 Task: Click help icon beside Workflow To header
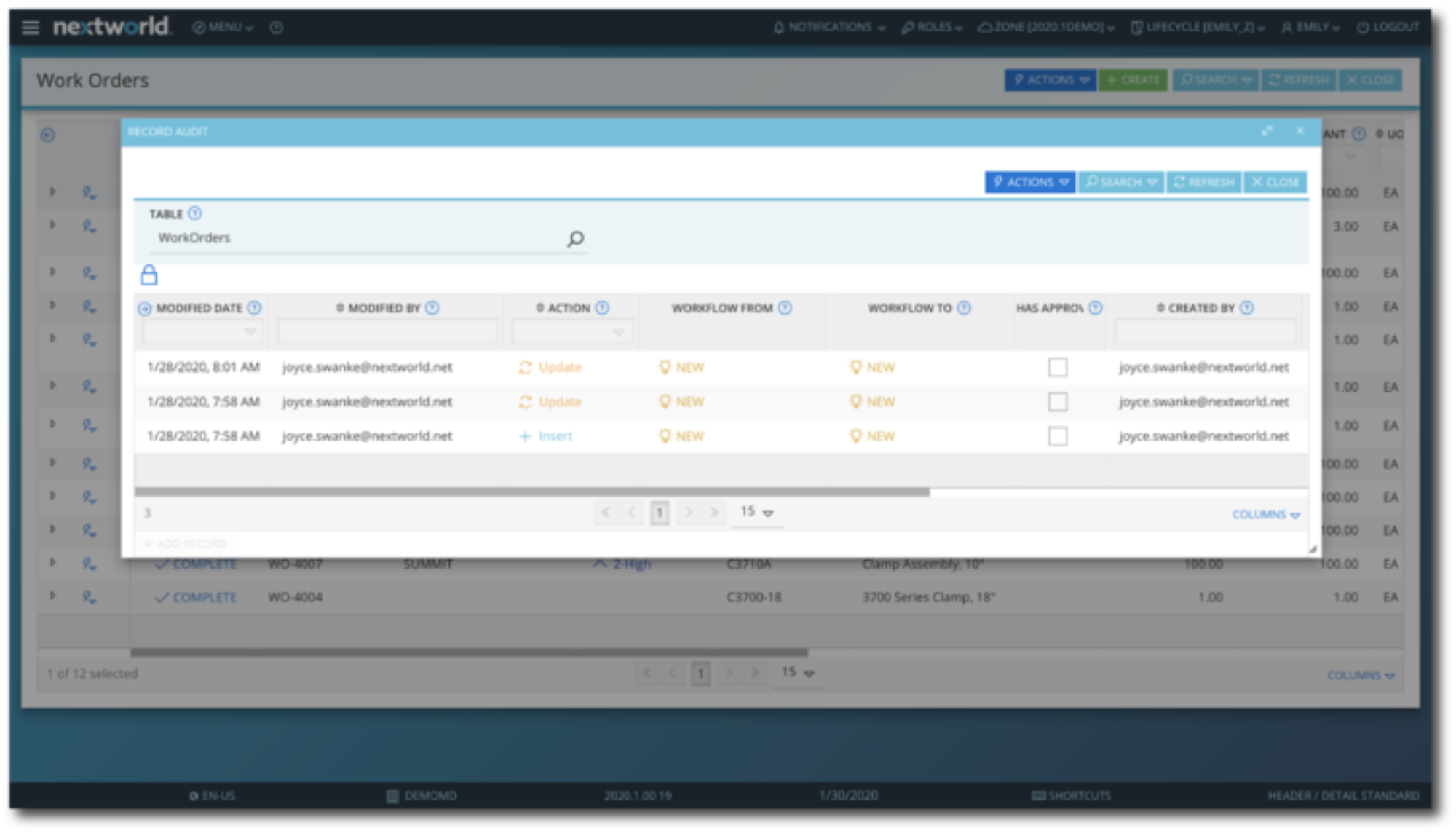point(964,308)
